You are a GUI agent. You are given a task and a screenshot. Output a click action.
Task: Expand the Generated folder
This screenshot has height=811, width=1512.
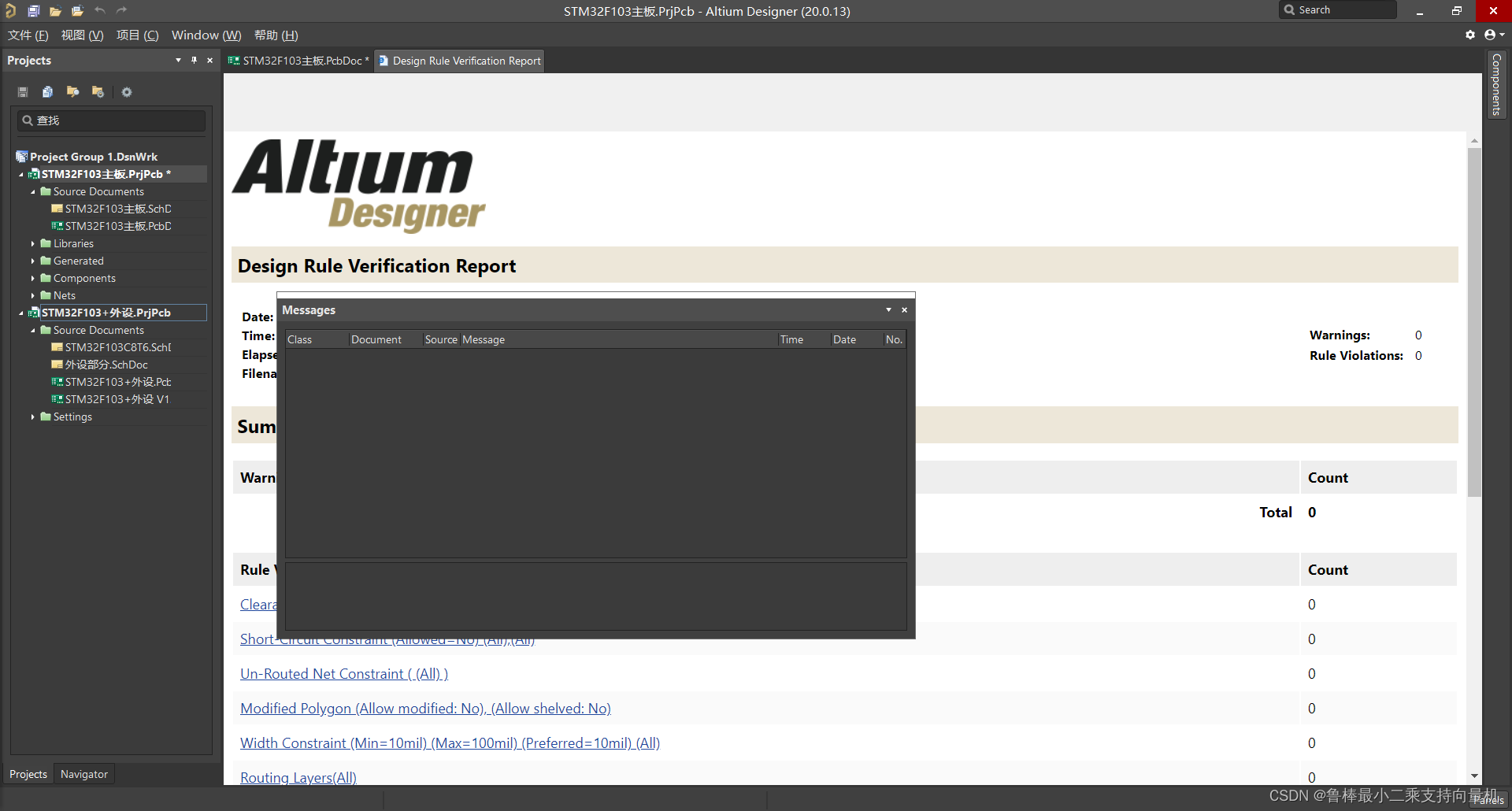(33, 261)
